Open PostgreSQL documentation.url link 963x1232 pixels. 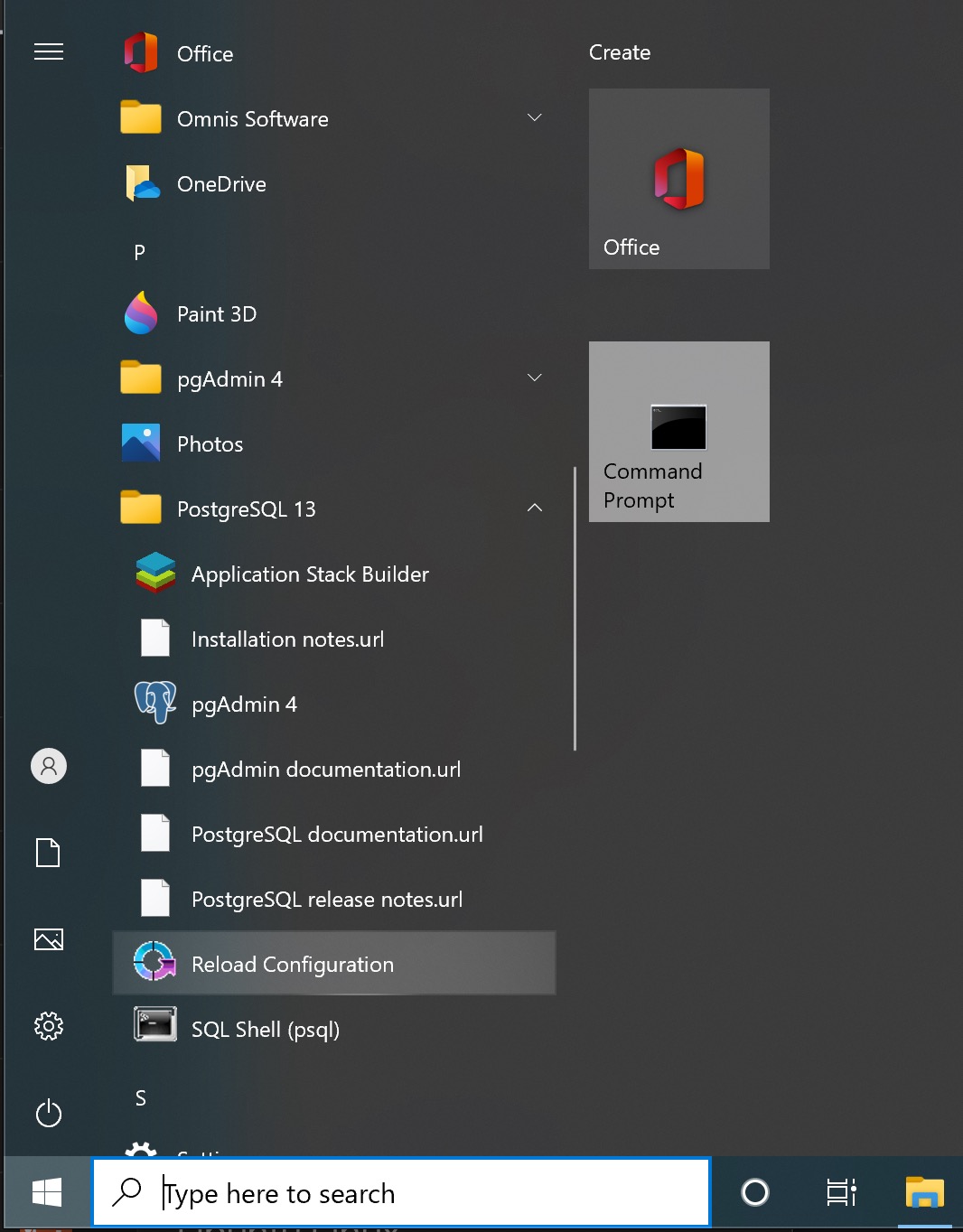coord(336,835)
